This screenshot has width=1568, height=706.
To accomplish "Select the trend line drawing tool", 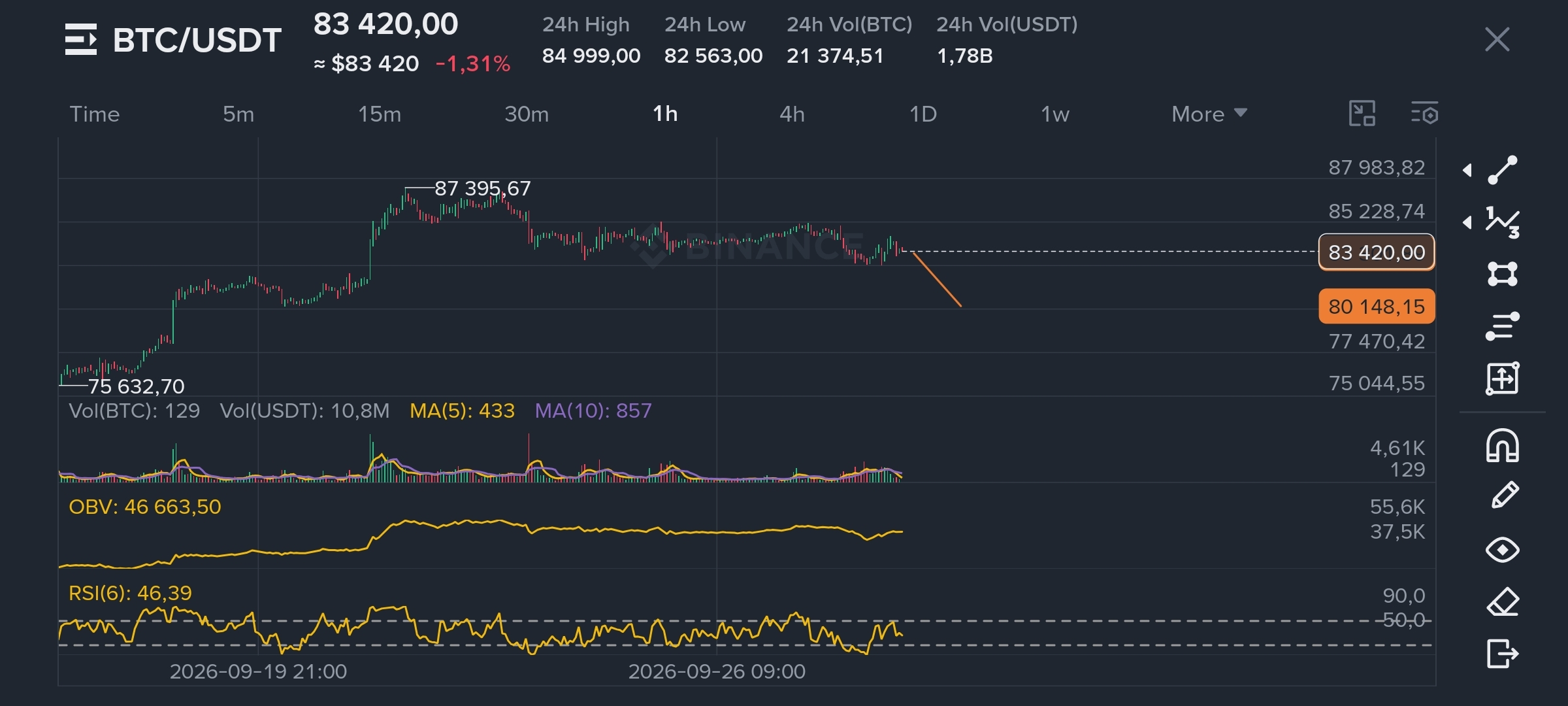I will tap(1502, 171).
